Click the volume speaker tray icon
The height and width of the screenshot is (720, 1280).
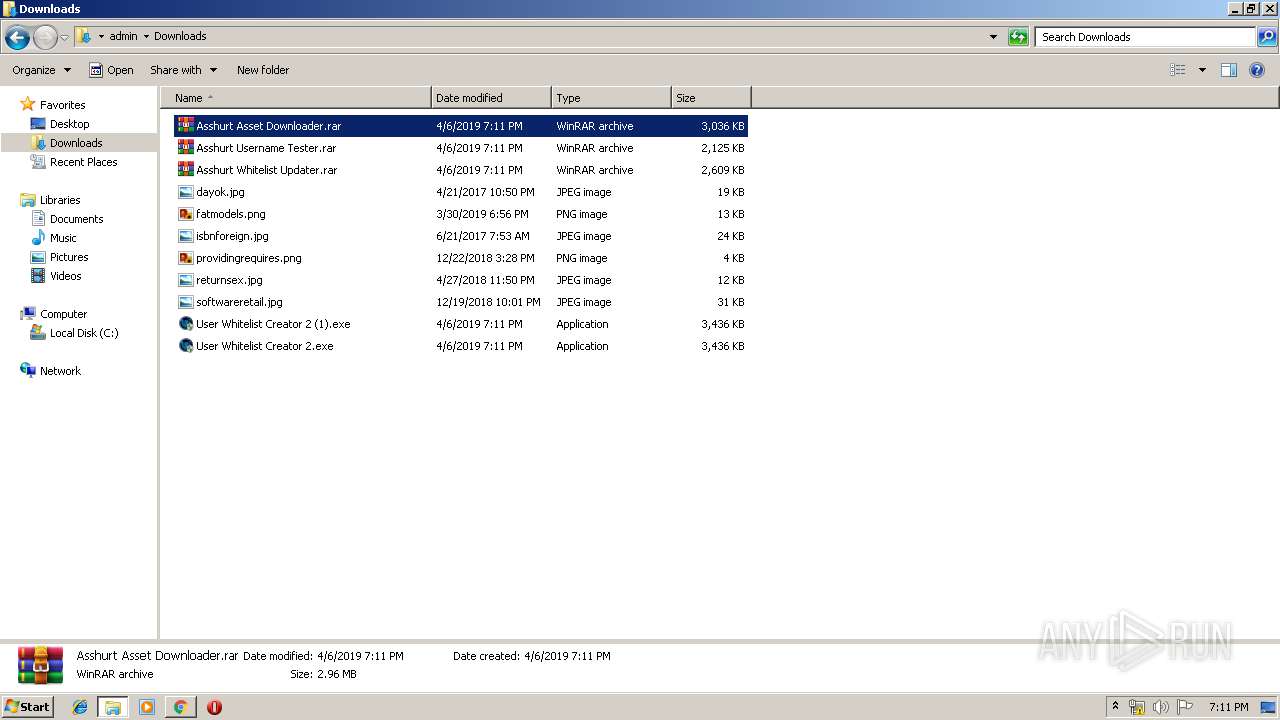coord(1161,707)
